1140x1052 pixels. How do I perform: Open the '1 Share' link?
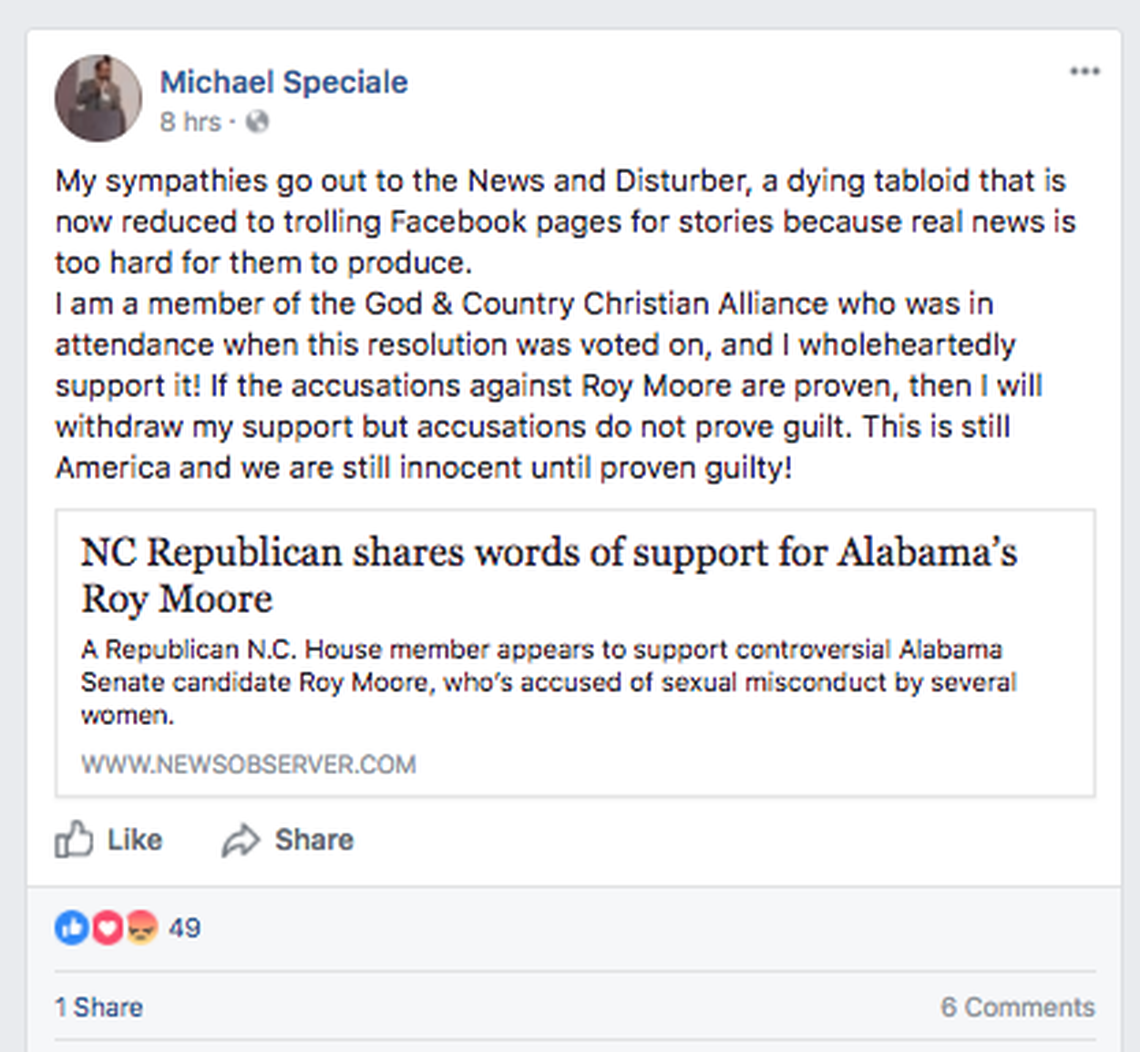pos(98,1007)
